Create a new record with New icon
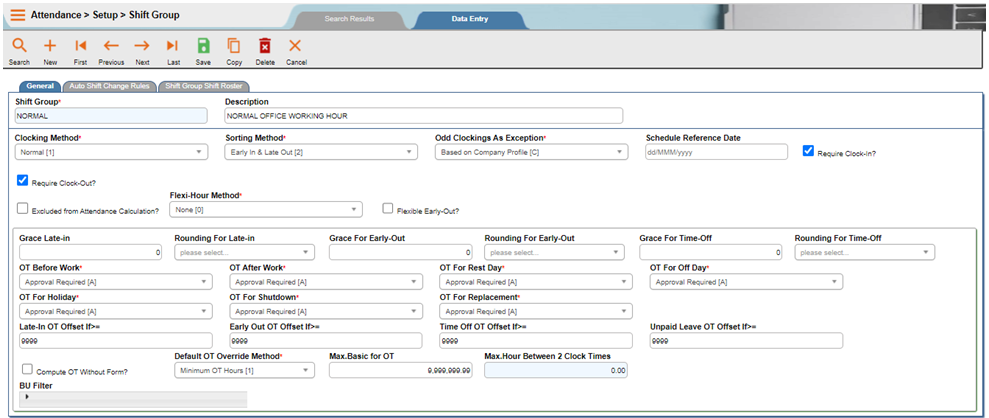The image size is (989, 418). [50, 46]
